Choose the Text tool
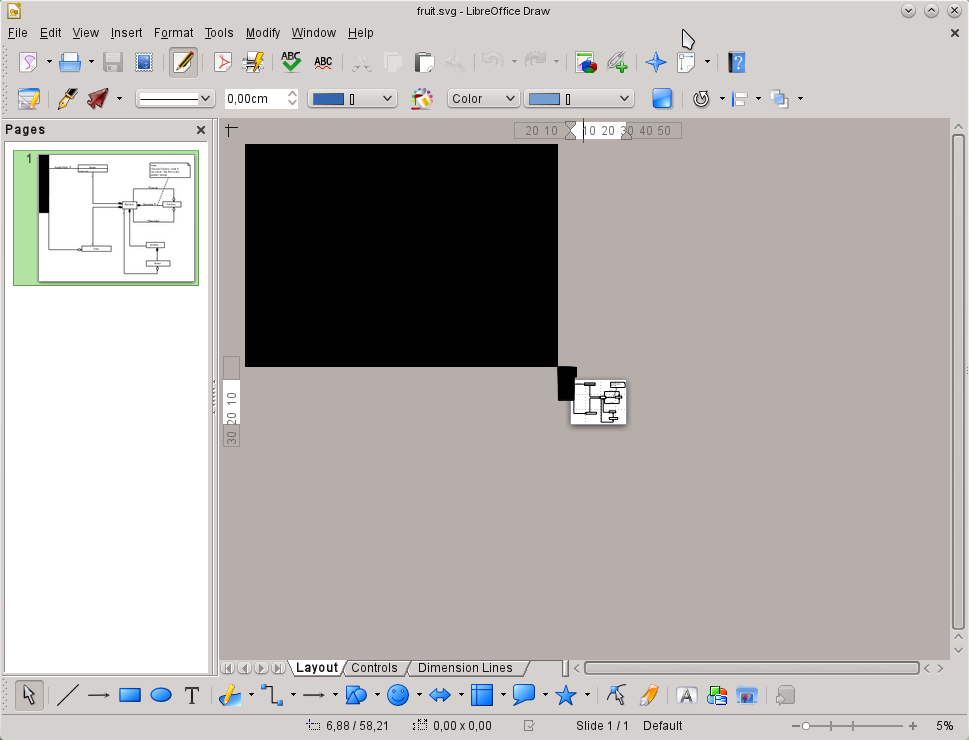This screenshot has width=969, height=740. [192, 696]
